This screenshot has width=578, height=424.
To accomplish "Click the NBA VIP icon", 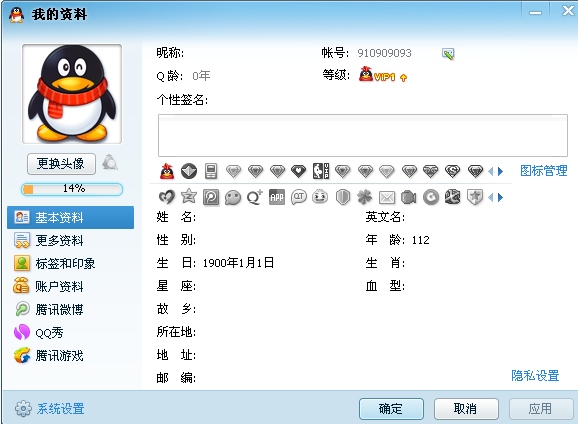I will tap(321, 171).
